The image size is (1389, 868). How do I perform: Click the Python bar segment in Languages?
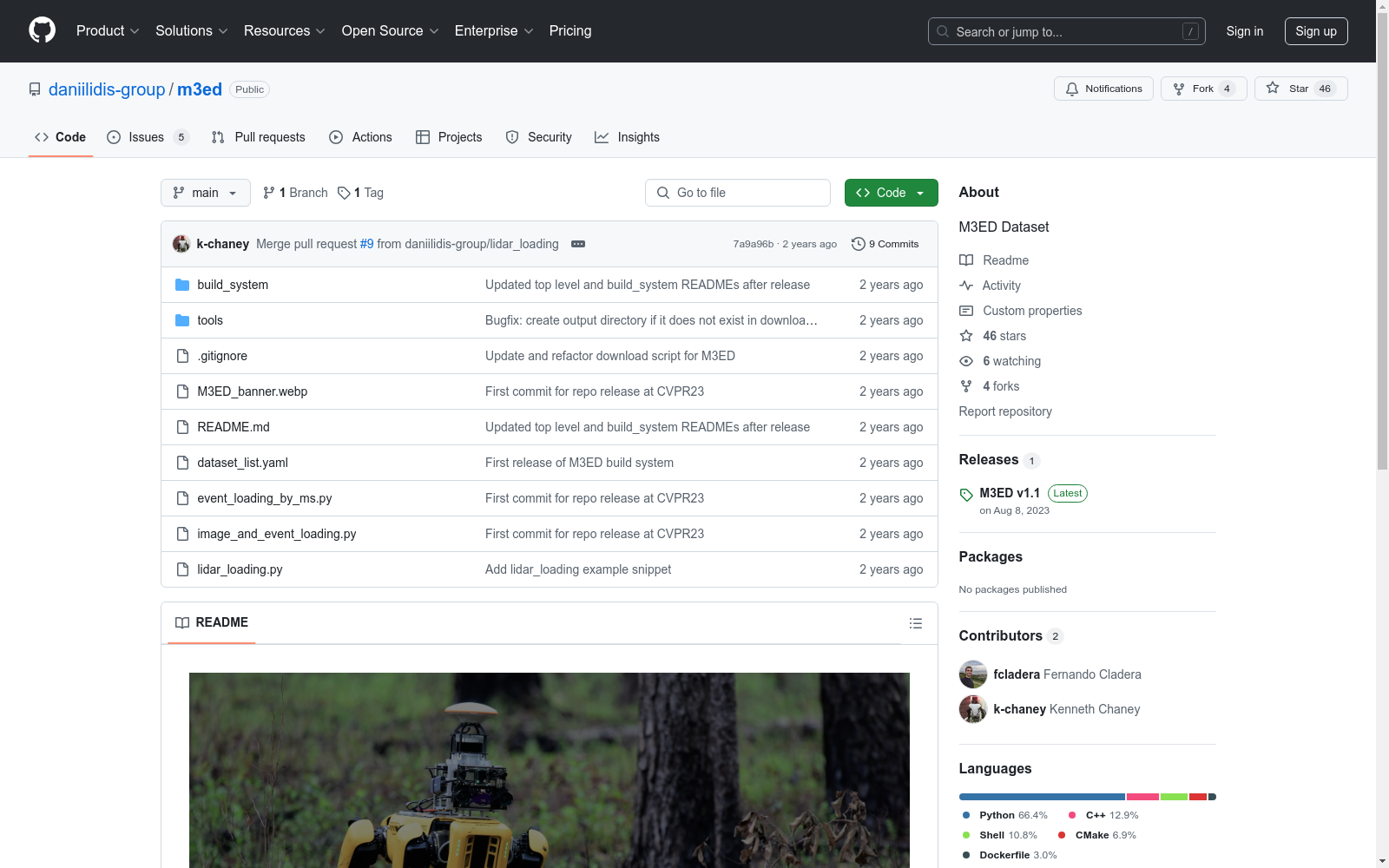pos(1042,797)
